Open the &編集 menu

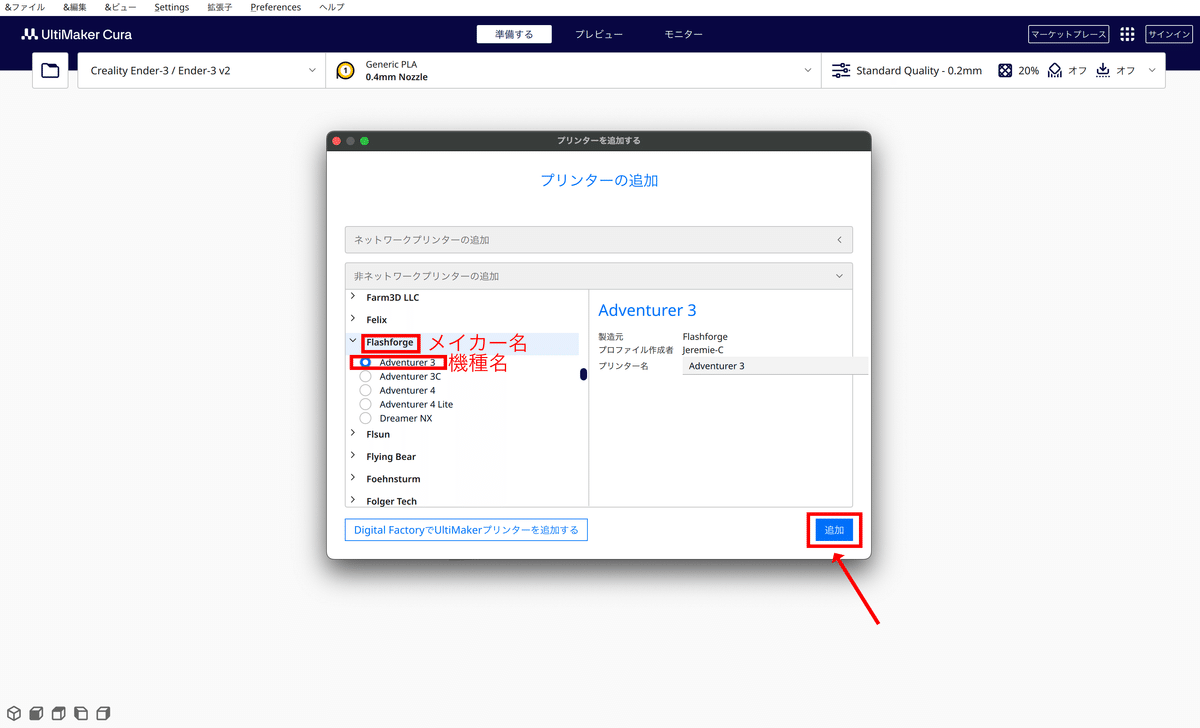coord(75,7)
